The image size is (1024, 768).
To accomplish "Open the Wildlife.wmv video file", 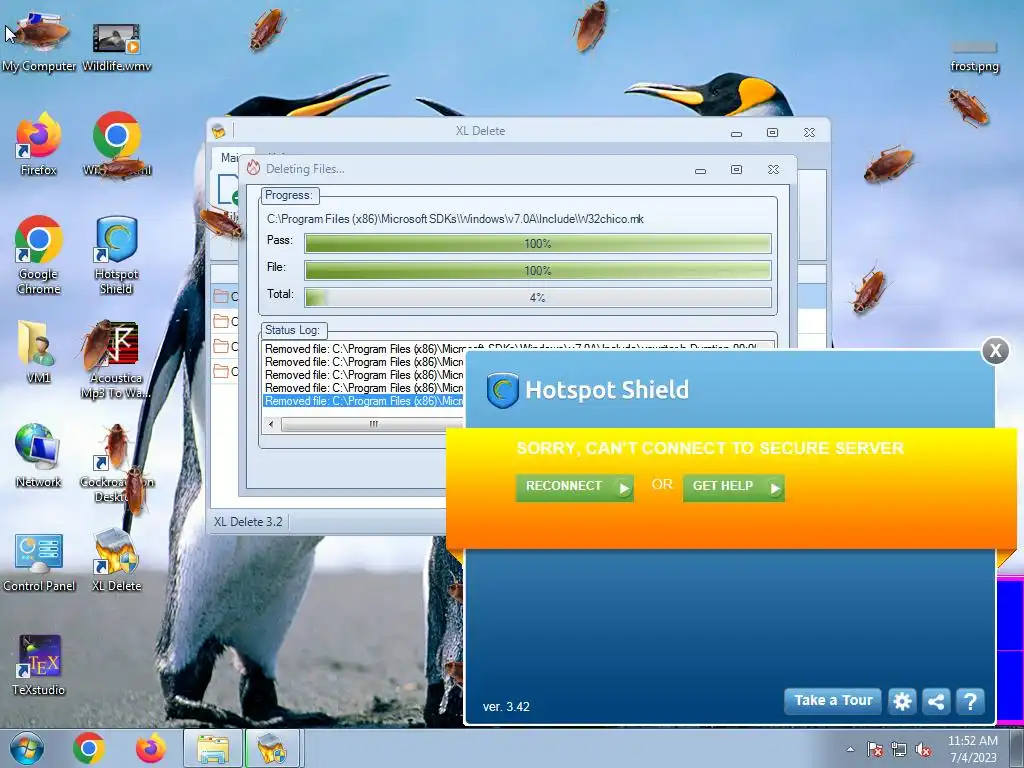I will coord(116,44).
